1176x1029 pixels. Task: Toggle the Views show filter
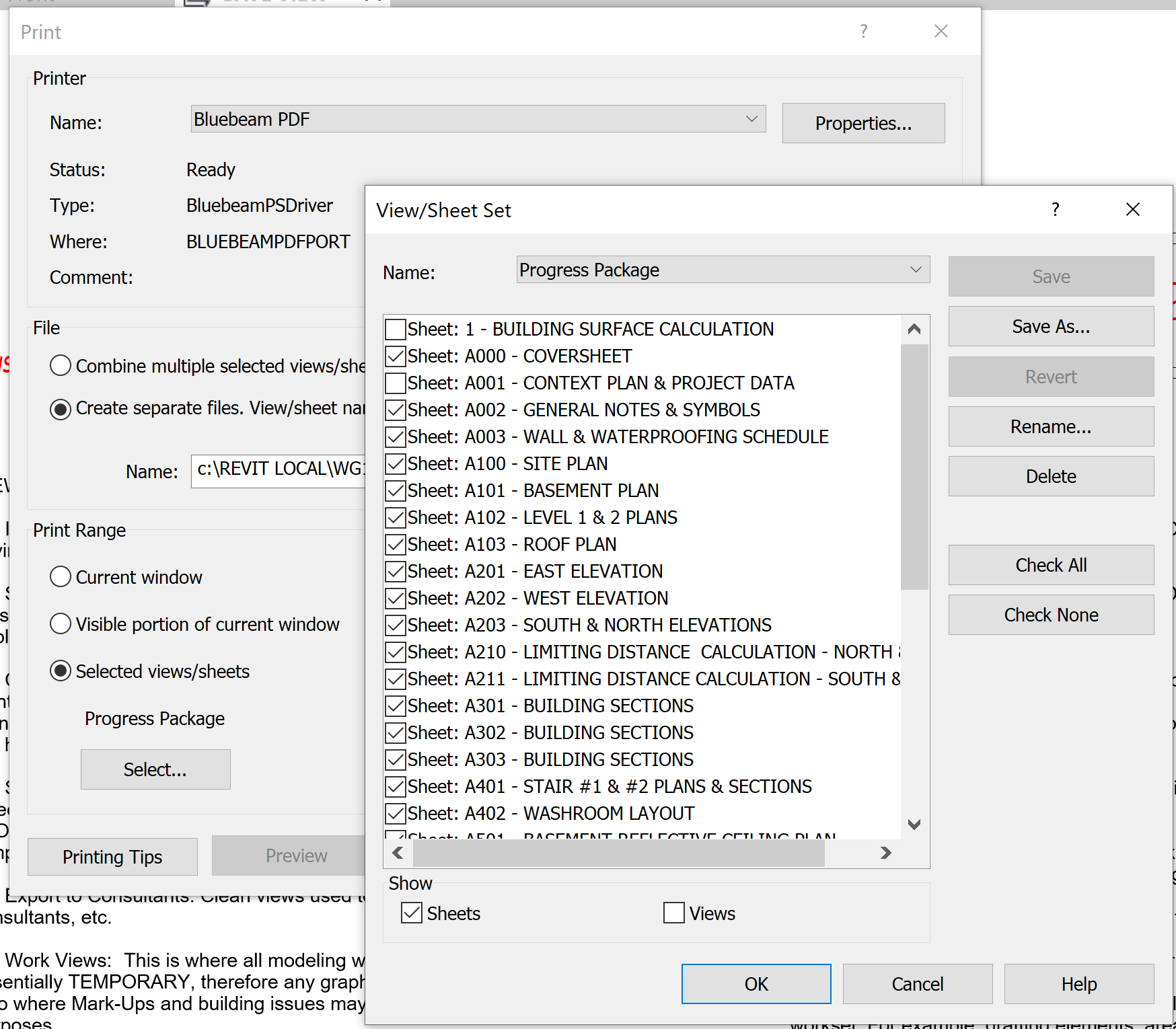pyautogui.click(x=673, y=913)
